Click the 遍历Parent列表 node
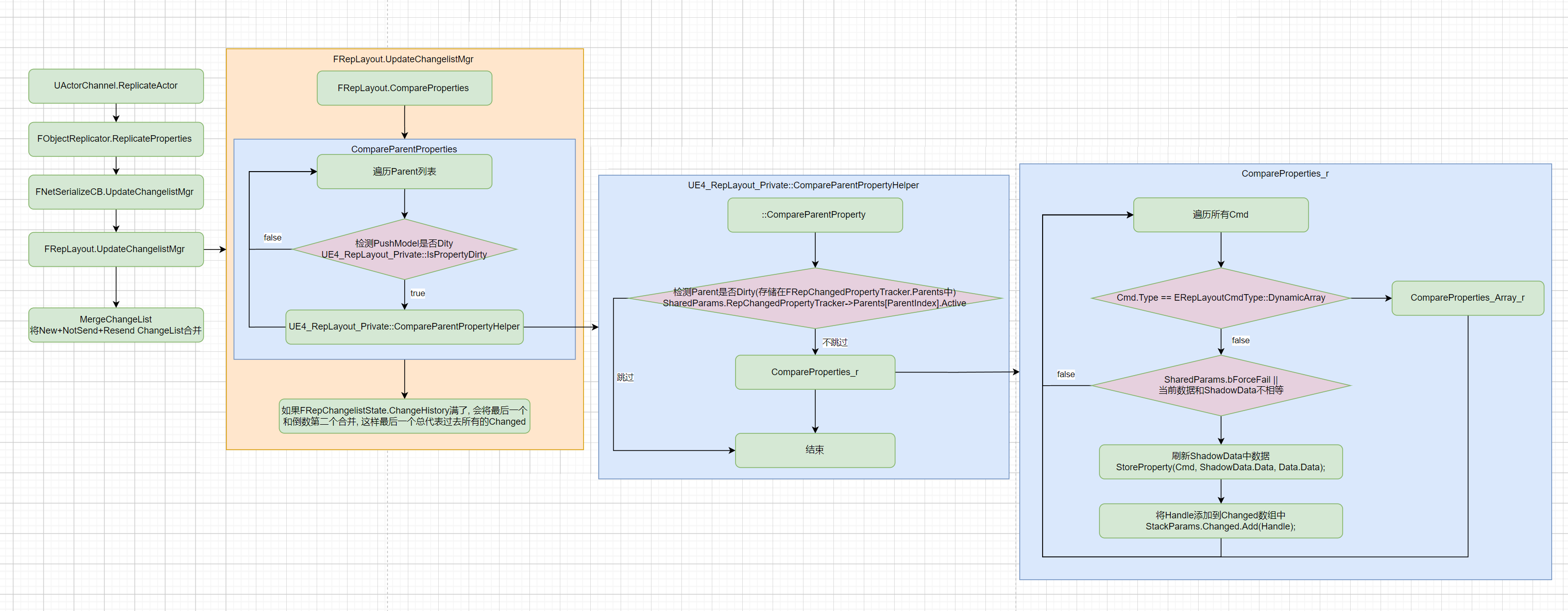This screenshot has width=1568, height=611. pyautogui.click(x=404, y=172)
